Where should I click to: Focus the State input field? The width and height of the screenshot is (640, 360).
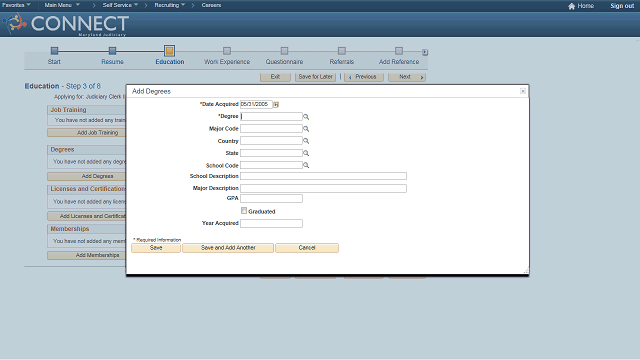pos(271,153)
